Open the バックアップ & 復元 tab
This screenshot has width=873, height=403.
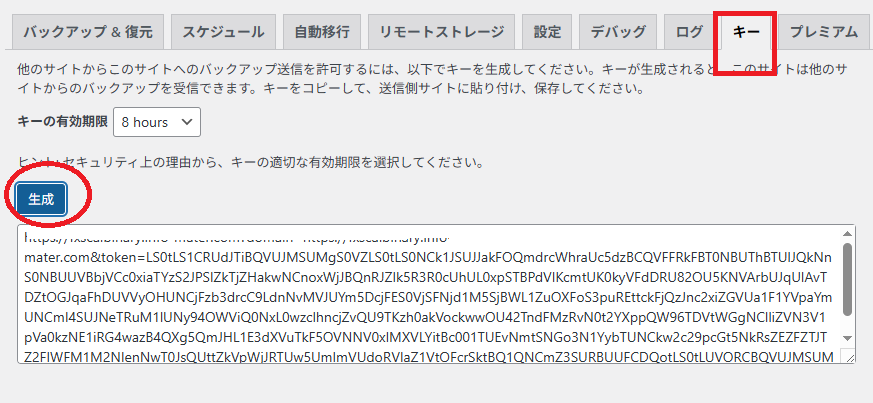coord(87,32)
